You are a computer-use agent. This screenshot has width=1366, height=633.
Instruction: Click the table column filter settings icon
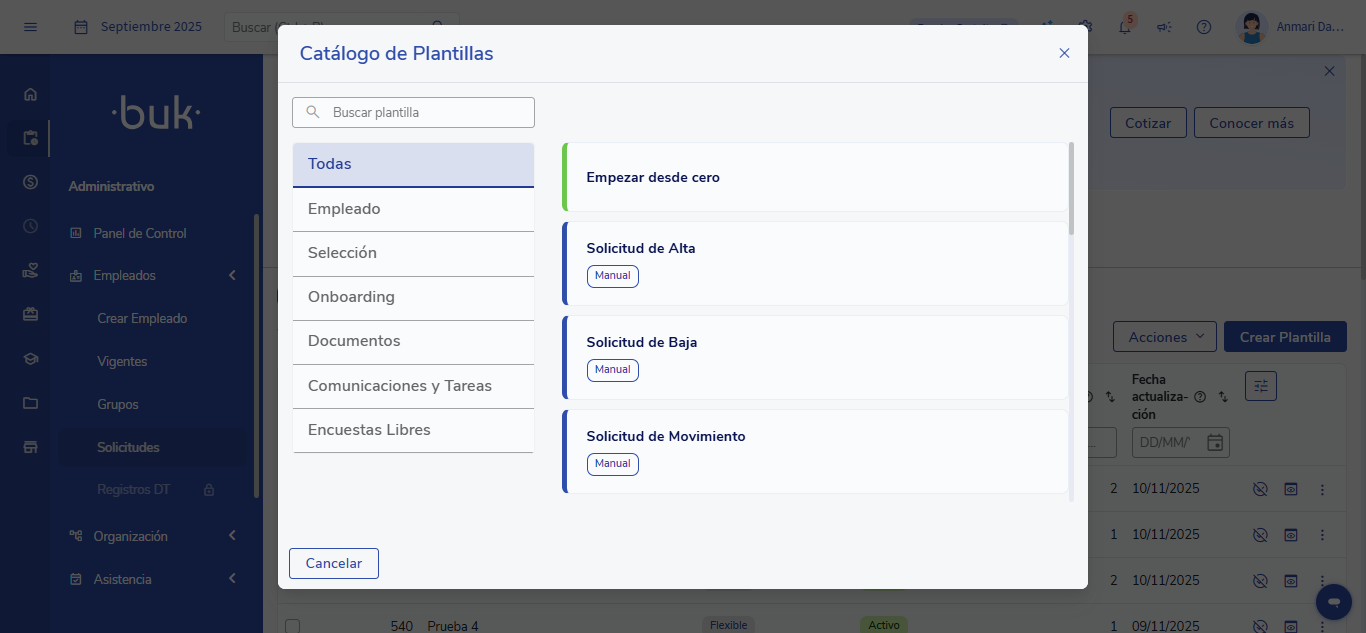click(x=1260, y=386)
